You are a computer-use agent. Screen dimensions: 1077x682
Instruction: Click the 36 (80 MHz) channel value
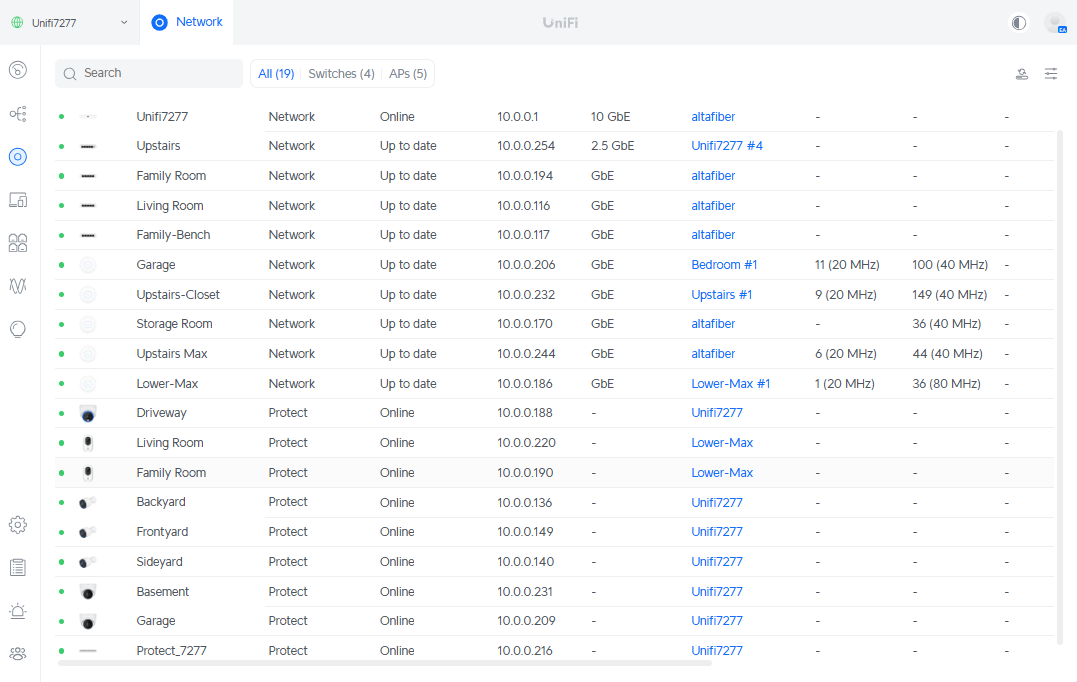click(946, 384)
